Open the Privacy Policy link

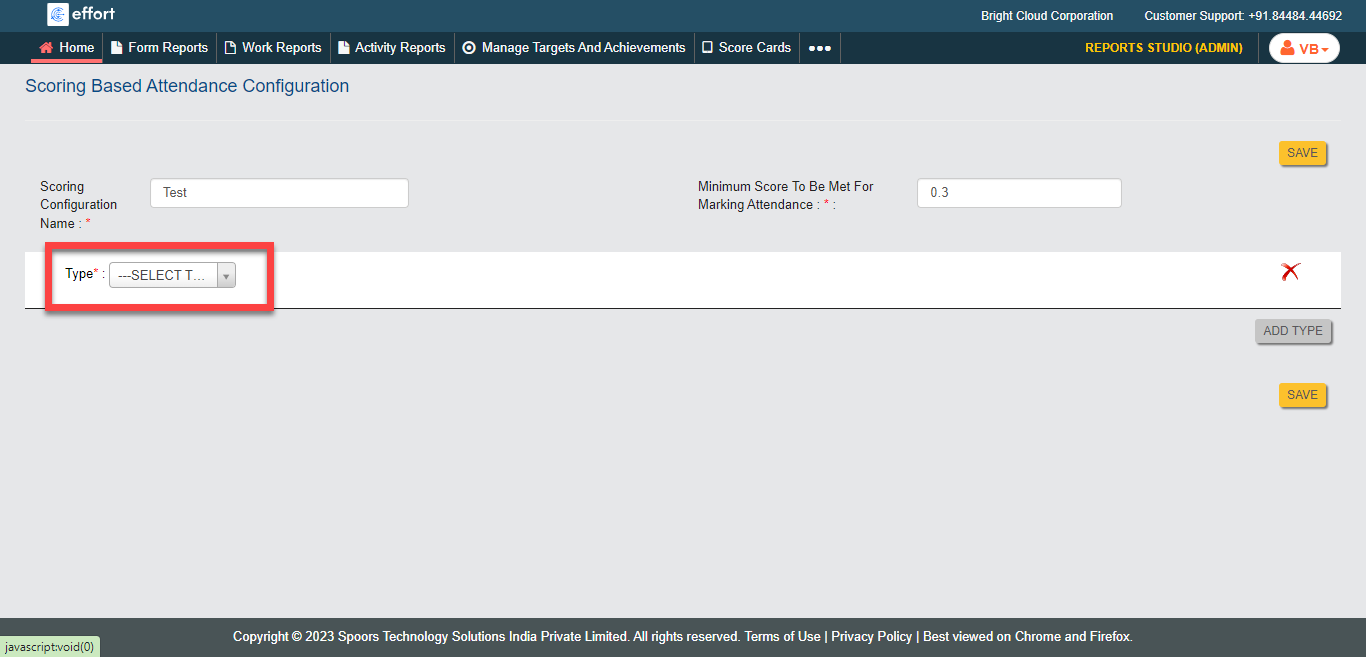pos(871,636)
